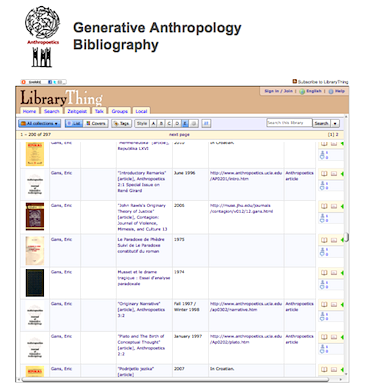Click members icon in Introductory Remarks row
The height and width of the screenshot is (388, 366).
coord(323,183)
